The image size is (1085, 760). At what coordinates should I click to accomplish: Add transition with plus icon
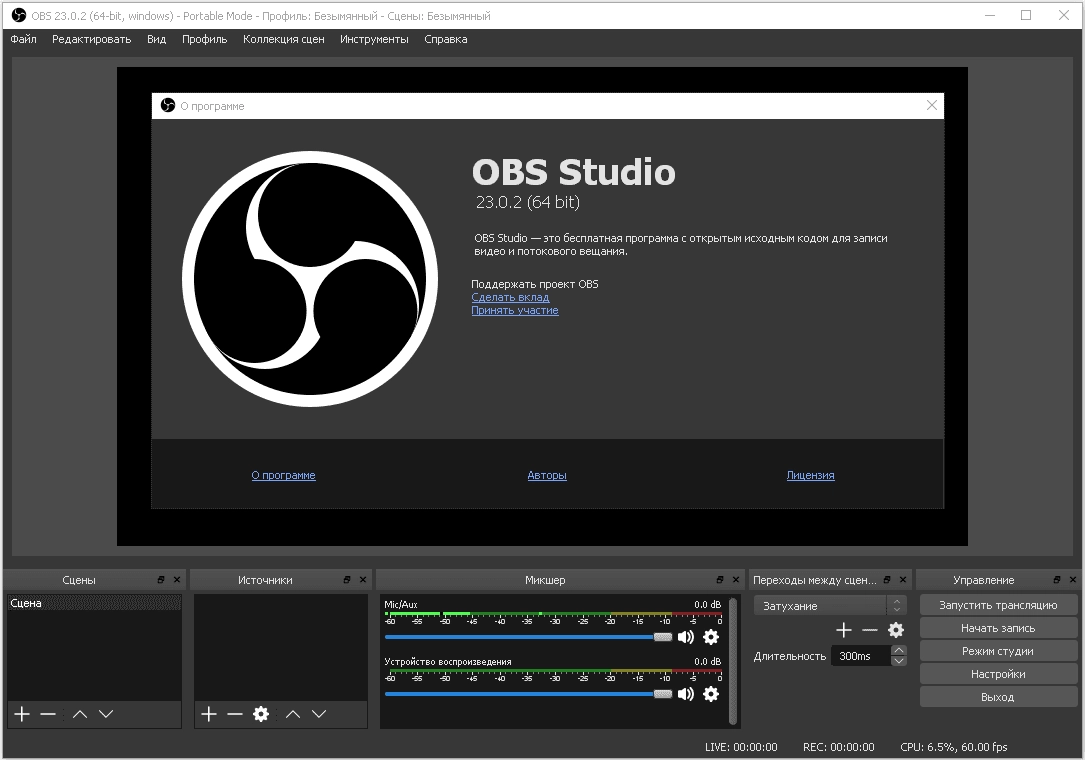coord(844,630)
